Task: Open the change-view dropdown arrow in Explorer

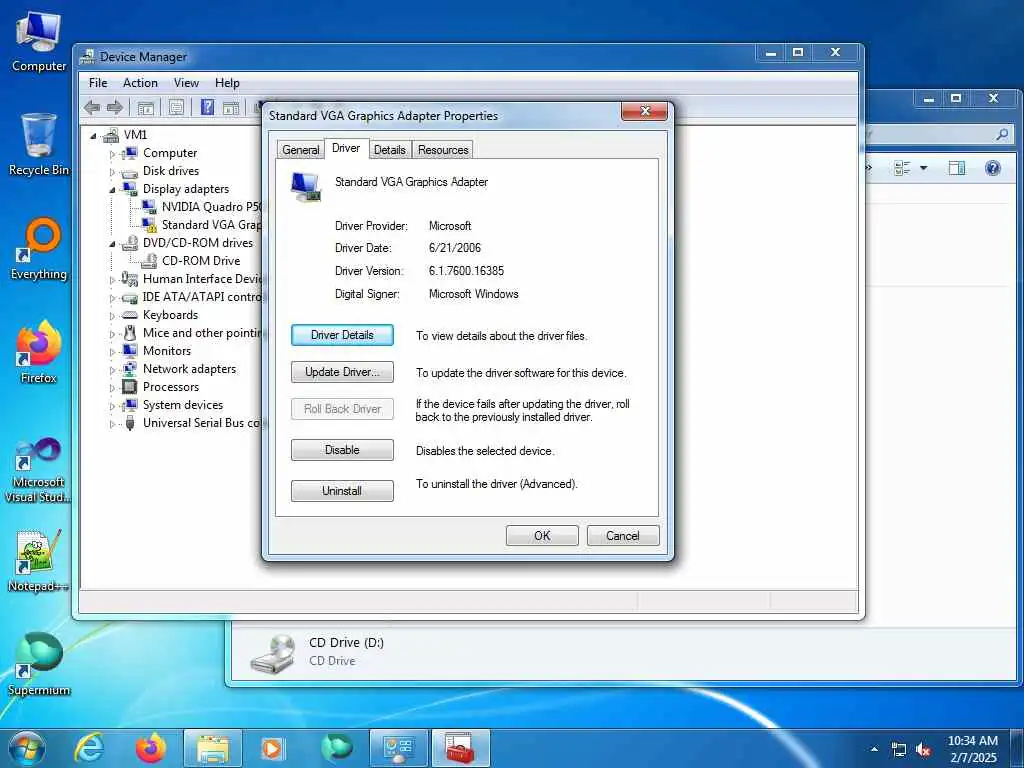Action: coord(923,168)
